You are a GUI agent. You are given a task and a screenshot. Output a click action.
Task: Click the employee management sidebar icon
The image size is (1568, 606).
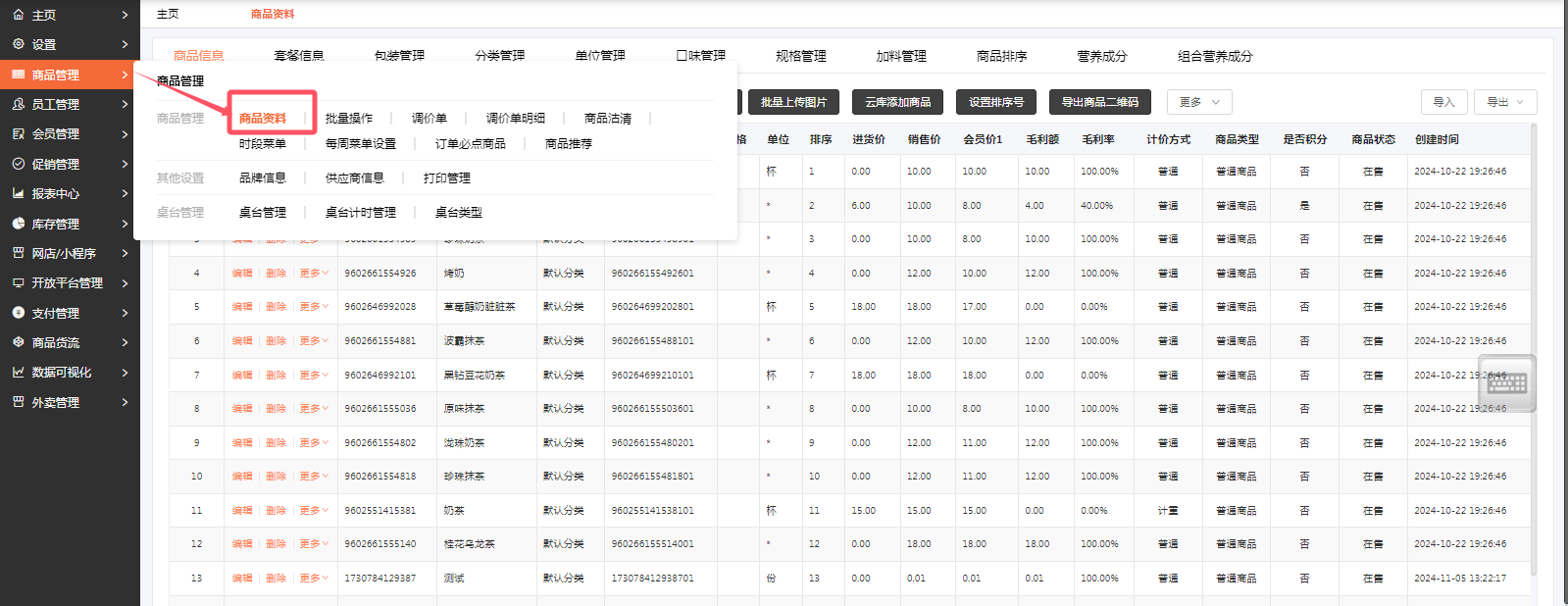[x=18, y=104]
